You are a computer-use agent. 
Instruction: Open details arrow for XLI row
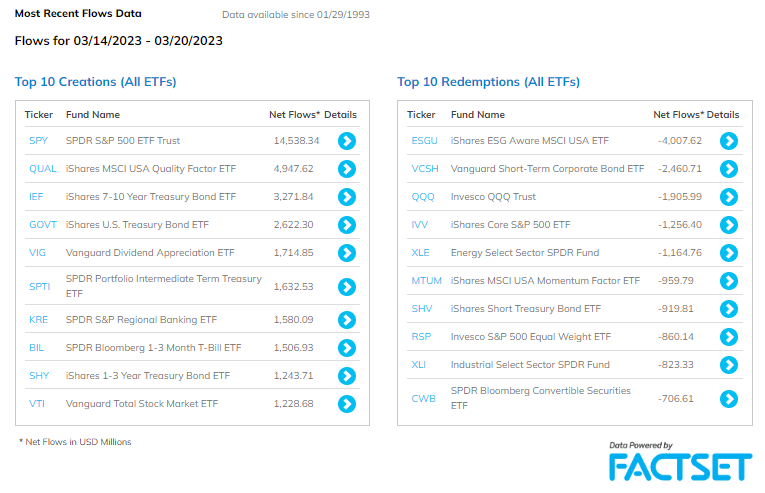[729, 365]
